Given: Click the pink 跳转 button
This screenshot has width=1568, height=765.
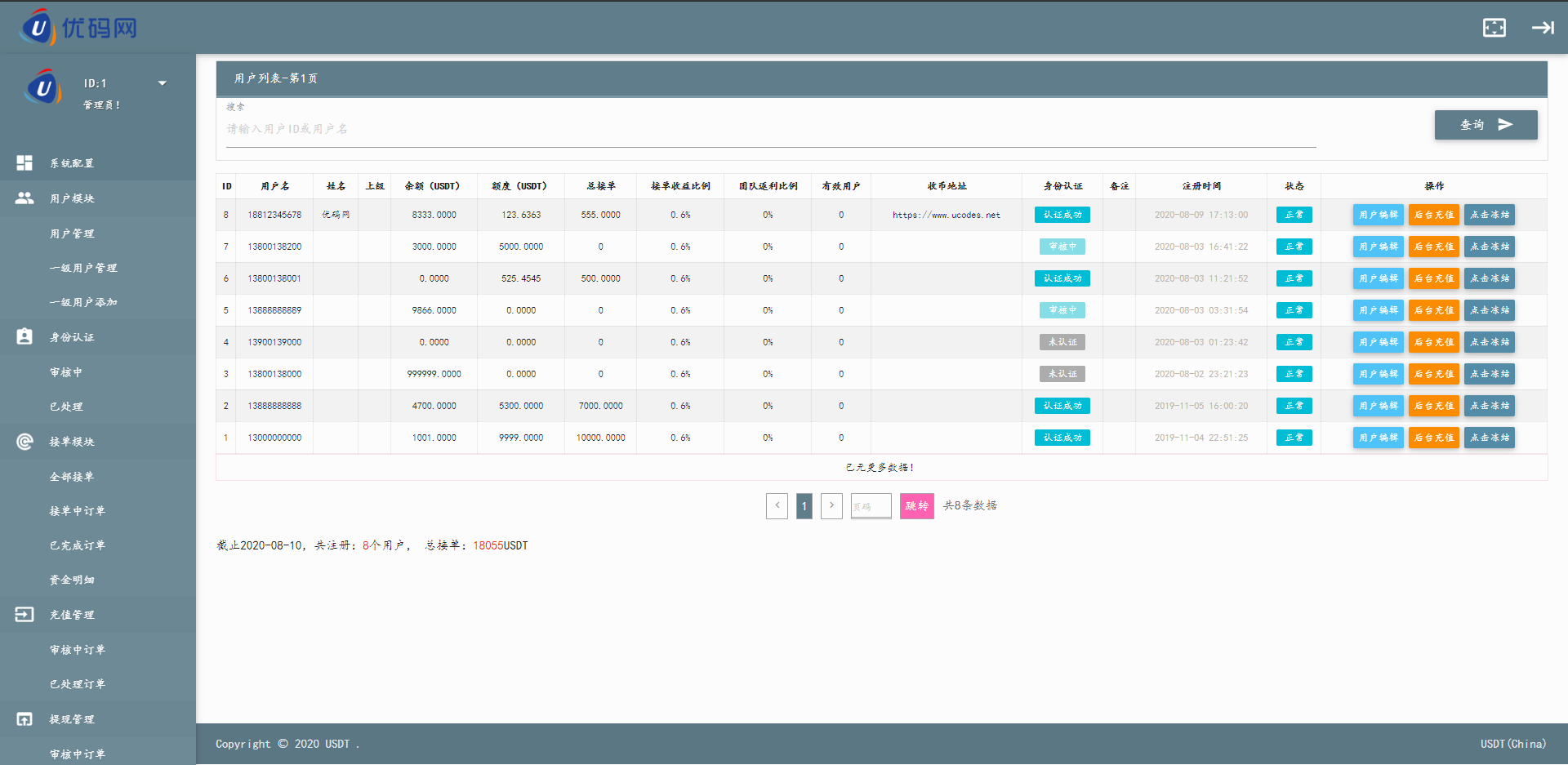Looking at the screenshot, I should click(916, 506).
